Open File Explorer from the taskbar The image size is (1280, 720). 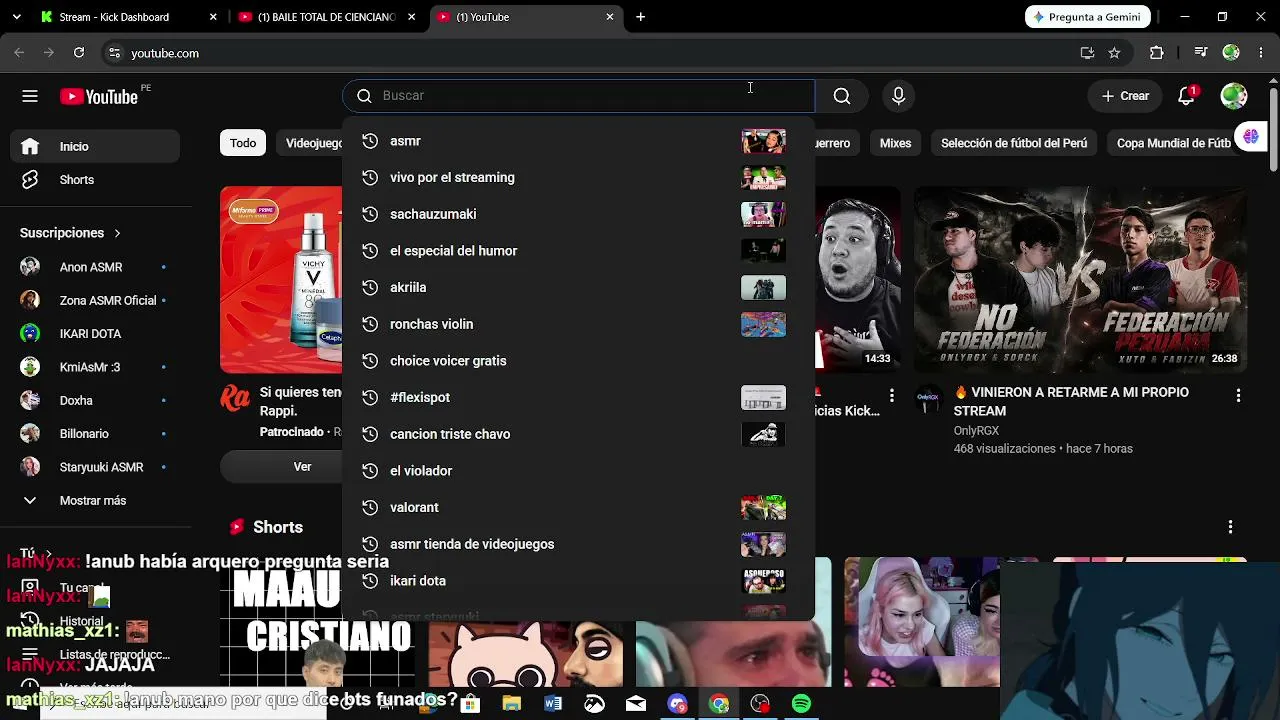pyautogui.click(x=511, y=704)
